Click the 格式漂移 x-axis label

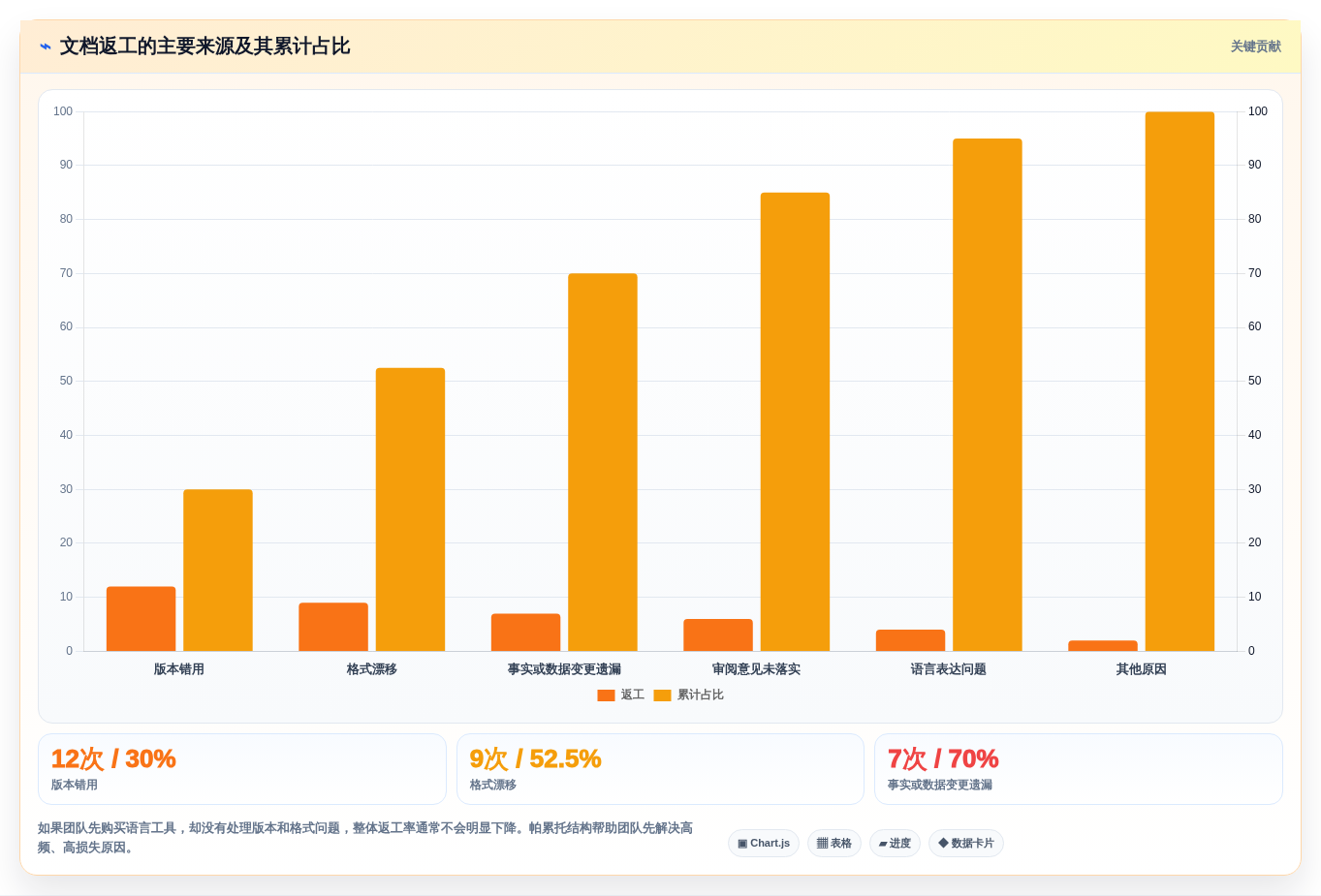point(372,669)
